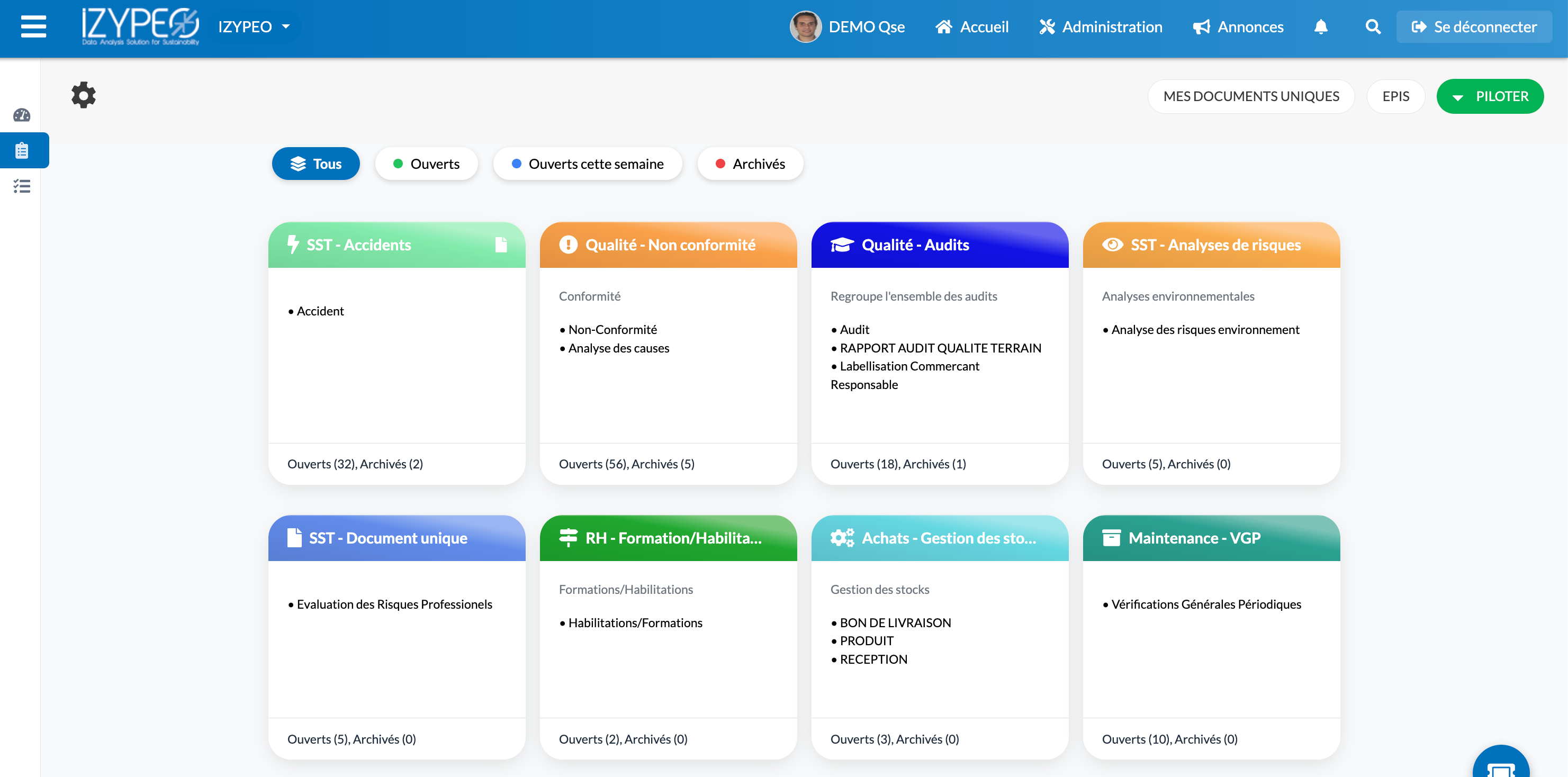Select the Archivés filter
Image resolution: width=1568 pixels, height=777 pixels.
tap(750, 164)
